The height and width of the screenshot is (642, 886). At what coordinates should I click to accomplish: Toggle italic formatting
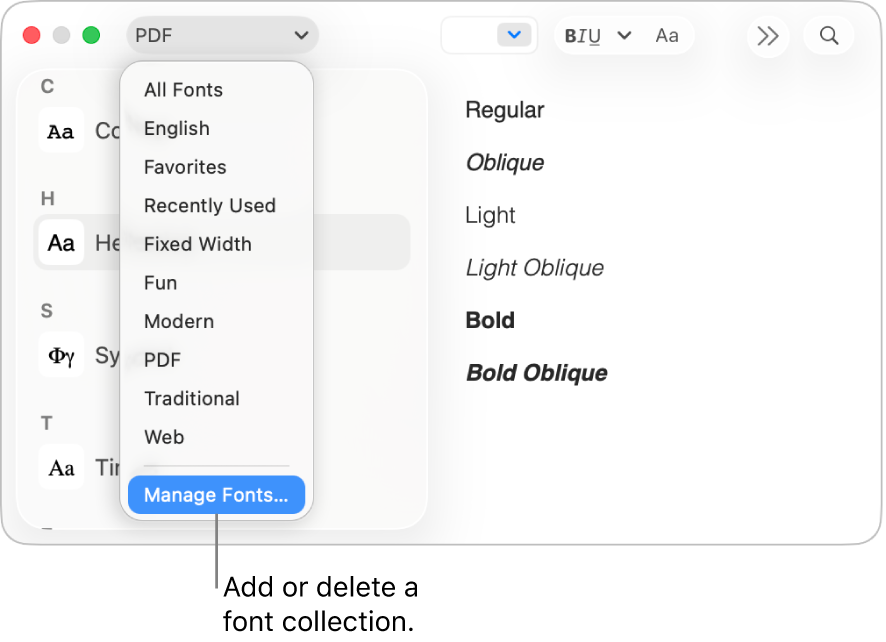pos(582,35)
